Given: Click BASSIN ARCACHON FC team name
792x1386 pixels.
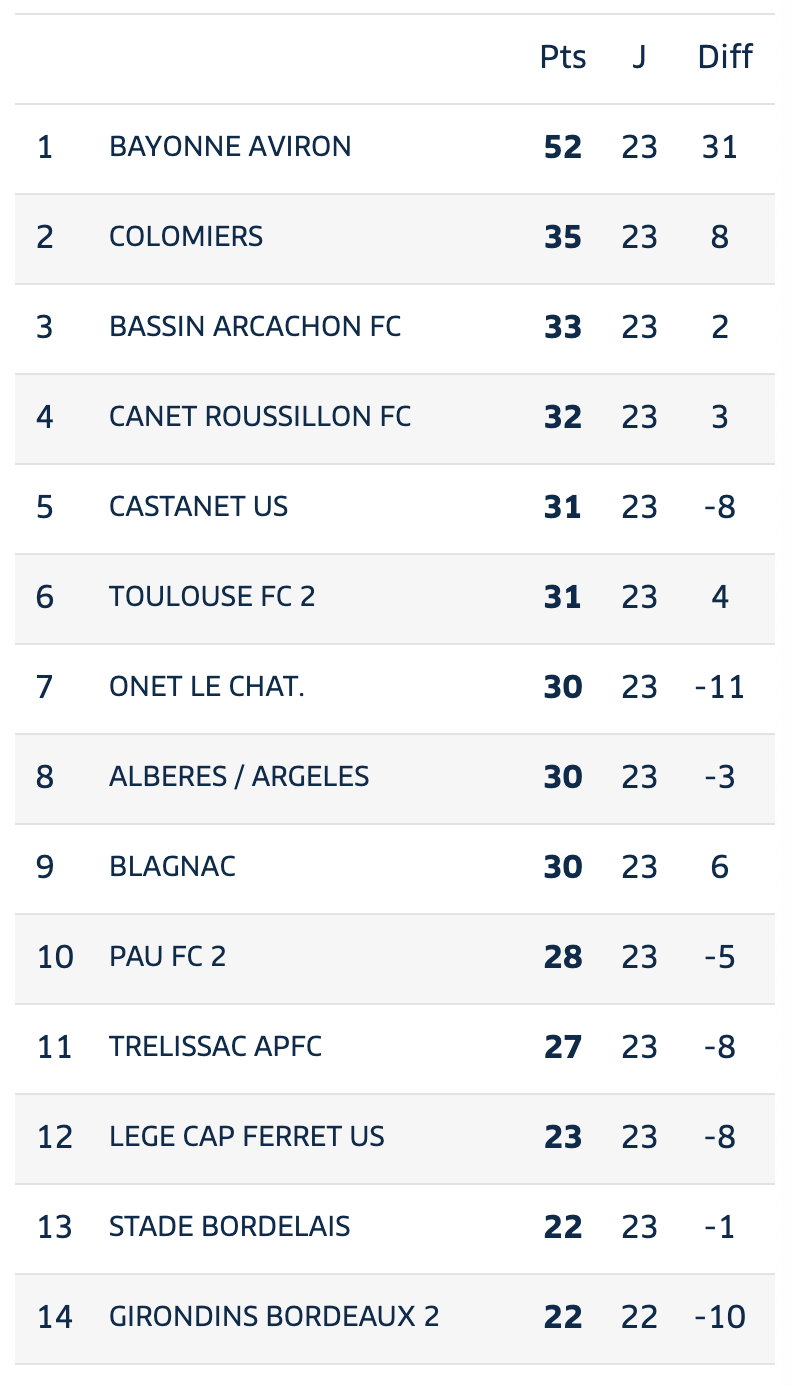Looking at the screenshot, I should coord(255,327).
